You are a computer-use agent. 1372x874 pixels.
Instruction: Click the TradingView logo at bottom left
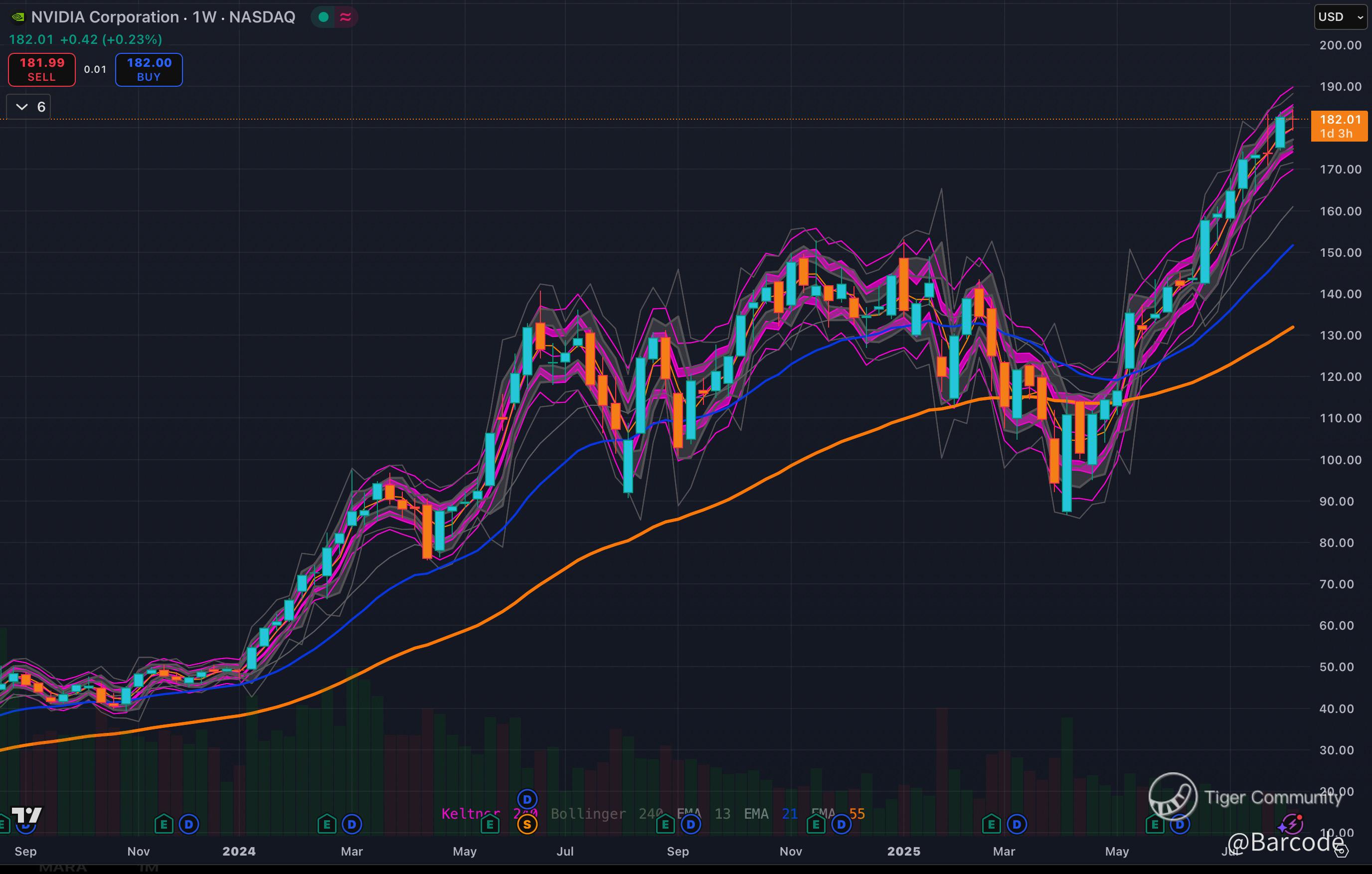[x=27, y=815]
